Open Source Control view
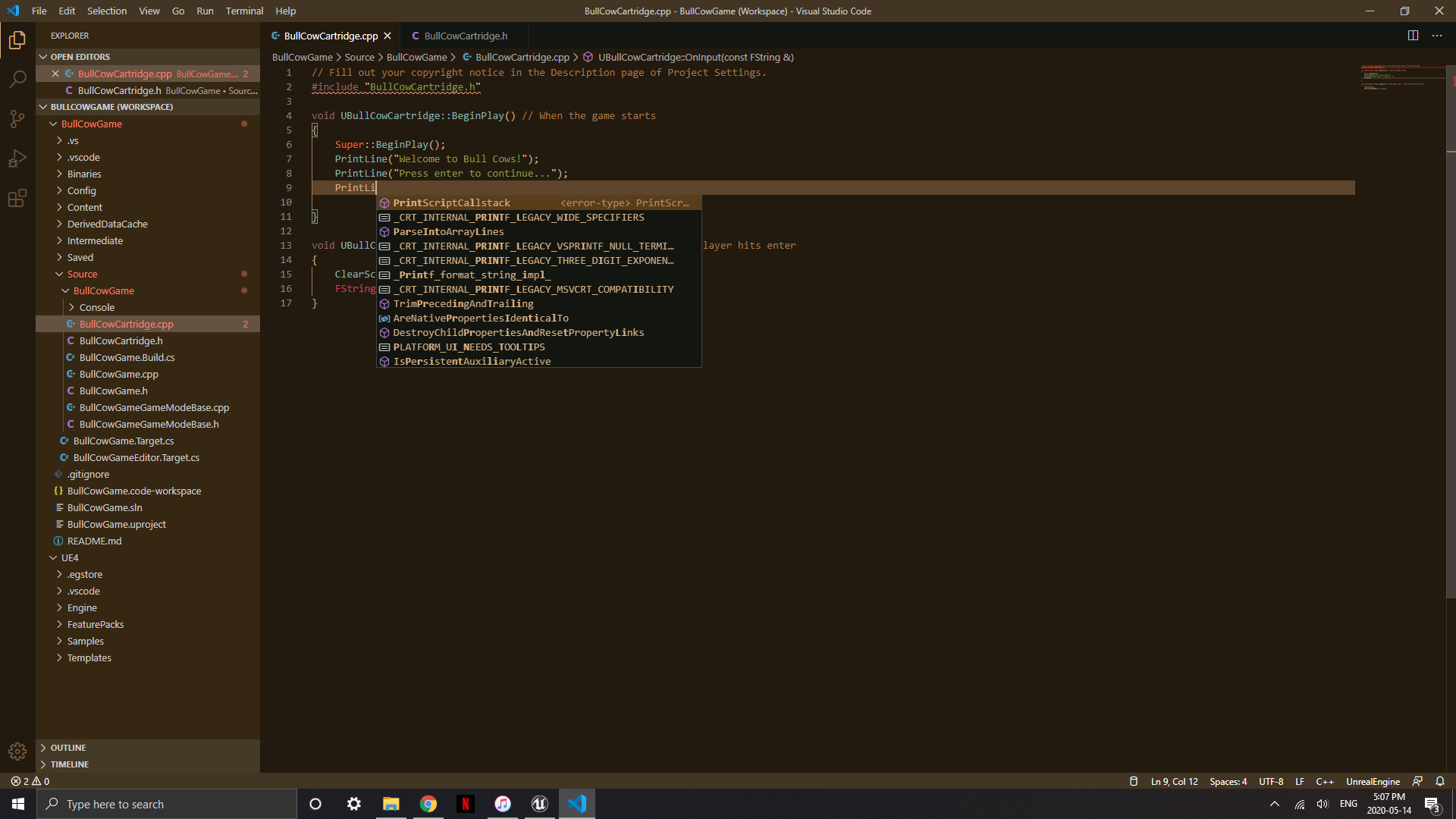The width and height of the screenshot is (1456, 819). click(17, 119)
